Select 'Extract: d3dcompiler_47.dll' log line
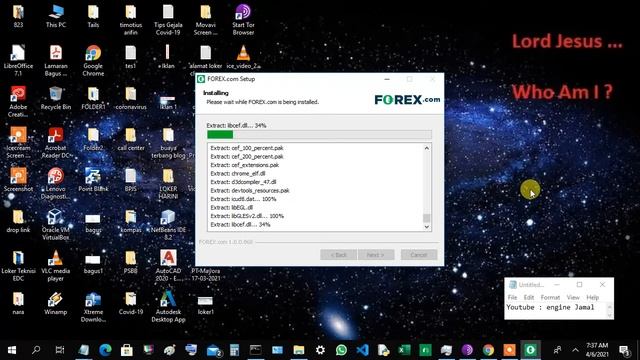 [243, 182]
